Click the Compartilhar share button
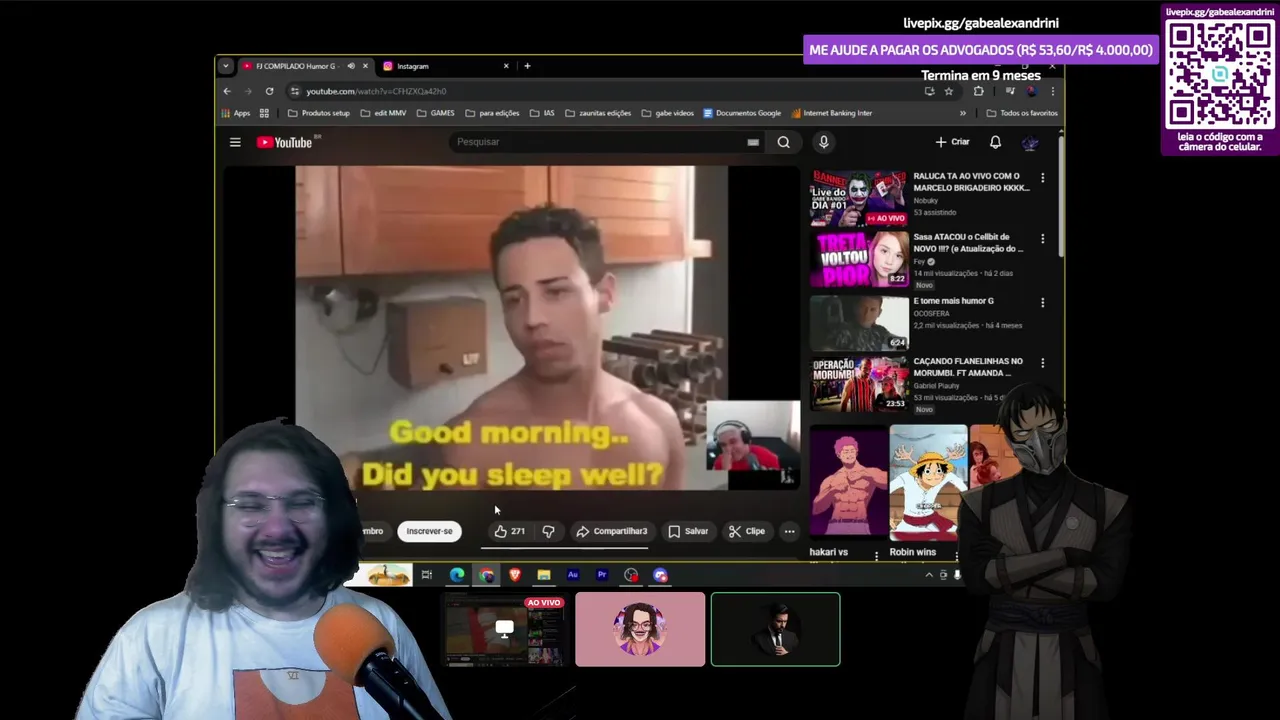 click(x=612, y=531)
